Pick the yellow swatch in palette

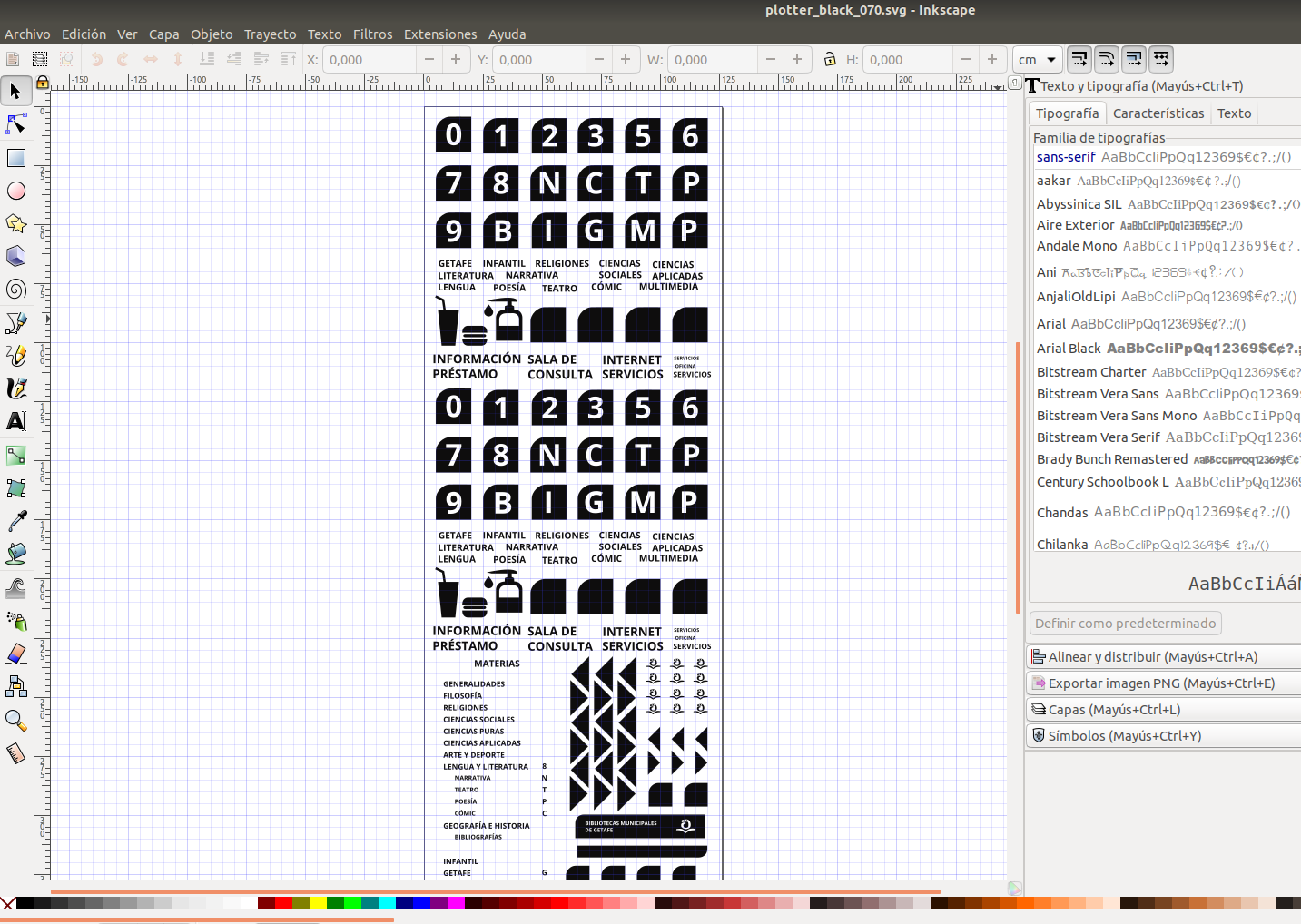(318, 903)
